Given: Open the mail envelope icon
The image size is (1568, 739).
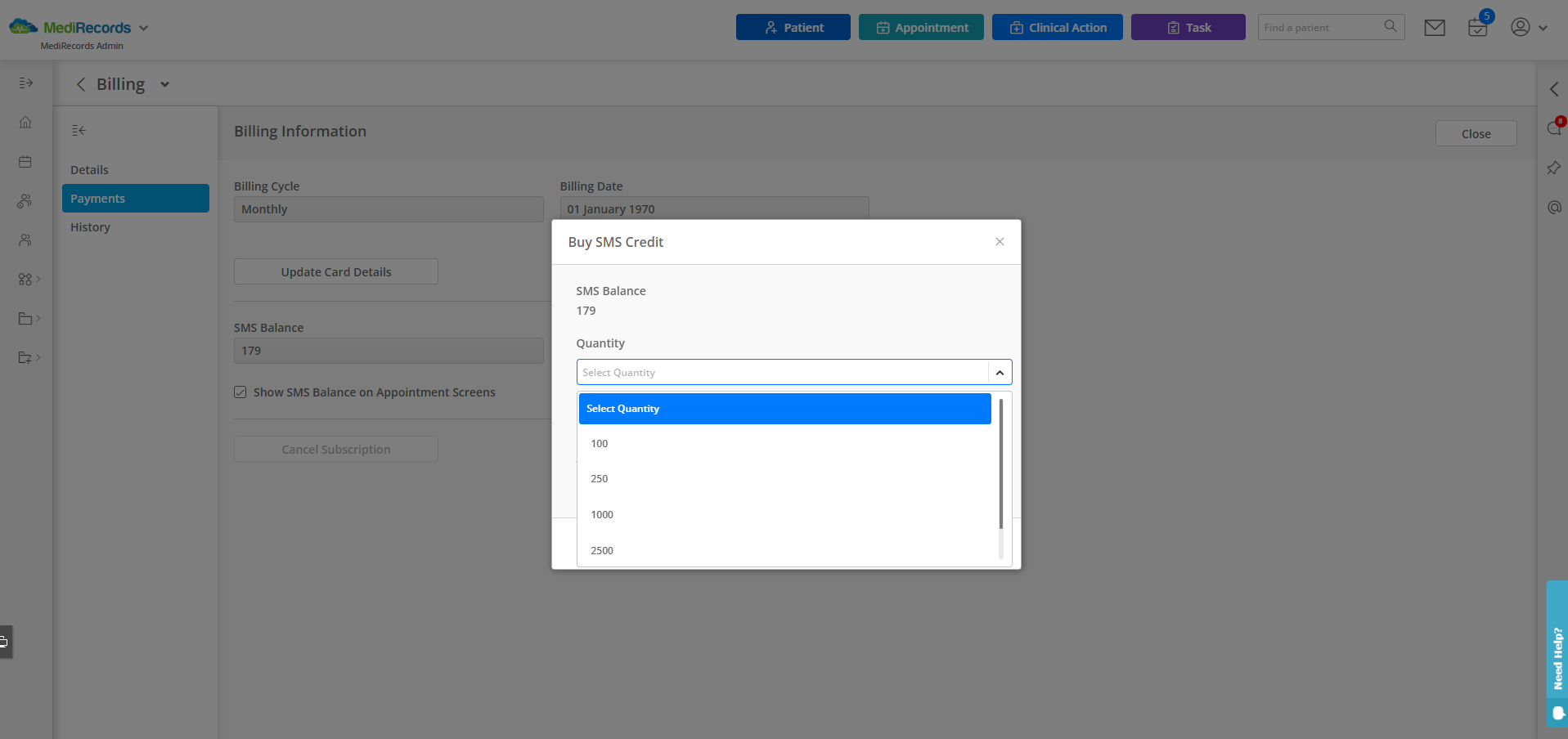Looking at the screenshot, I should (x=1434, y=28).
